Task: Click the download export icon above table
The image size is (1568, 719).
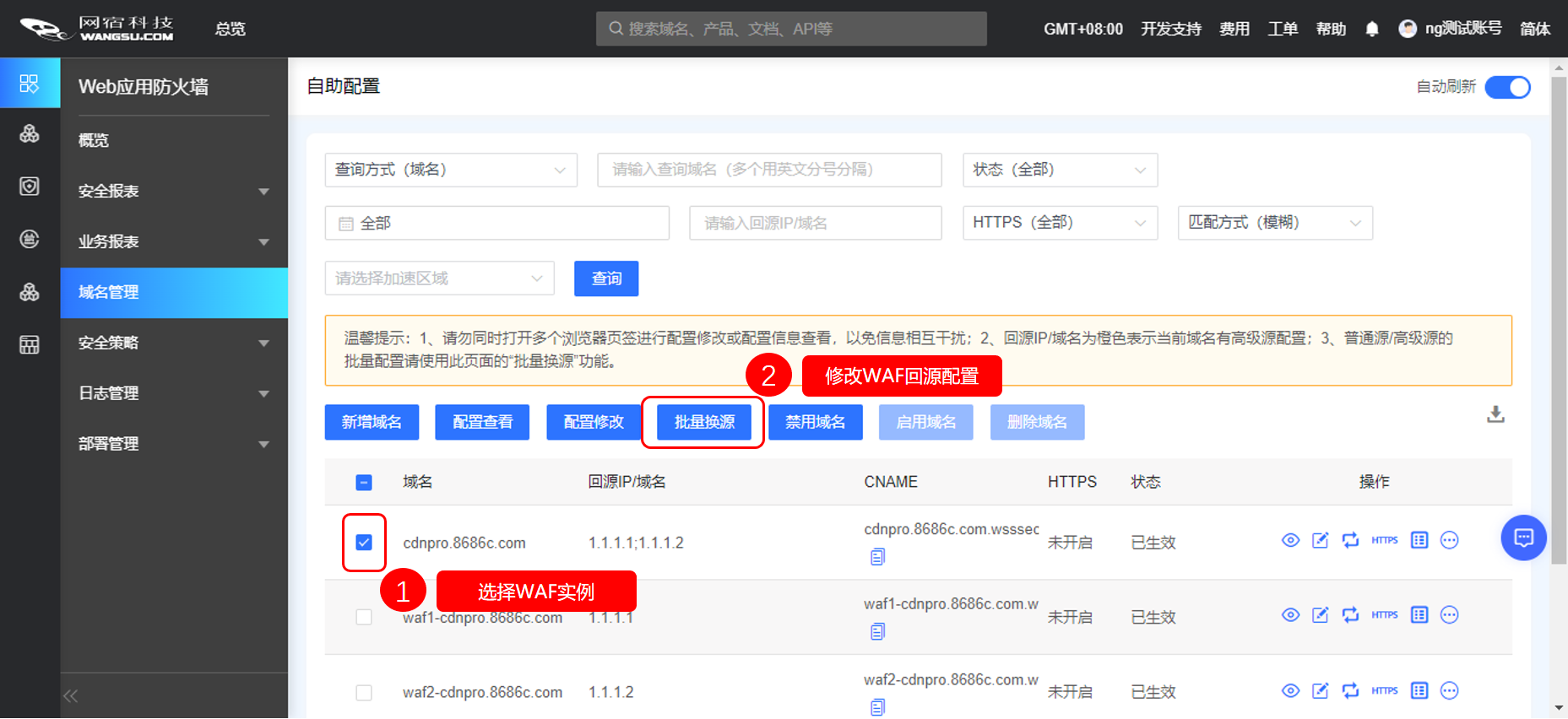Action: pos(1495,414)
